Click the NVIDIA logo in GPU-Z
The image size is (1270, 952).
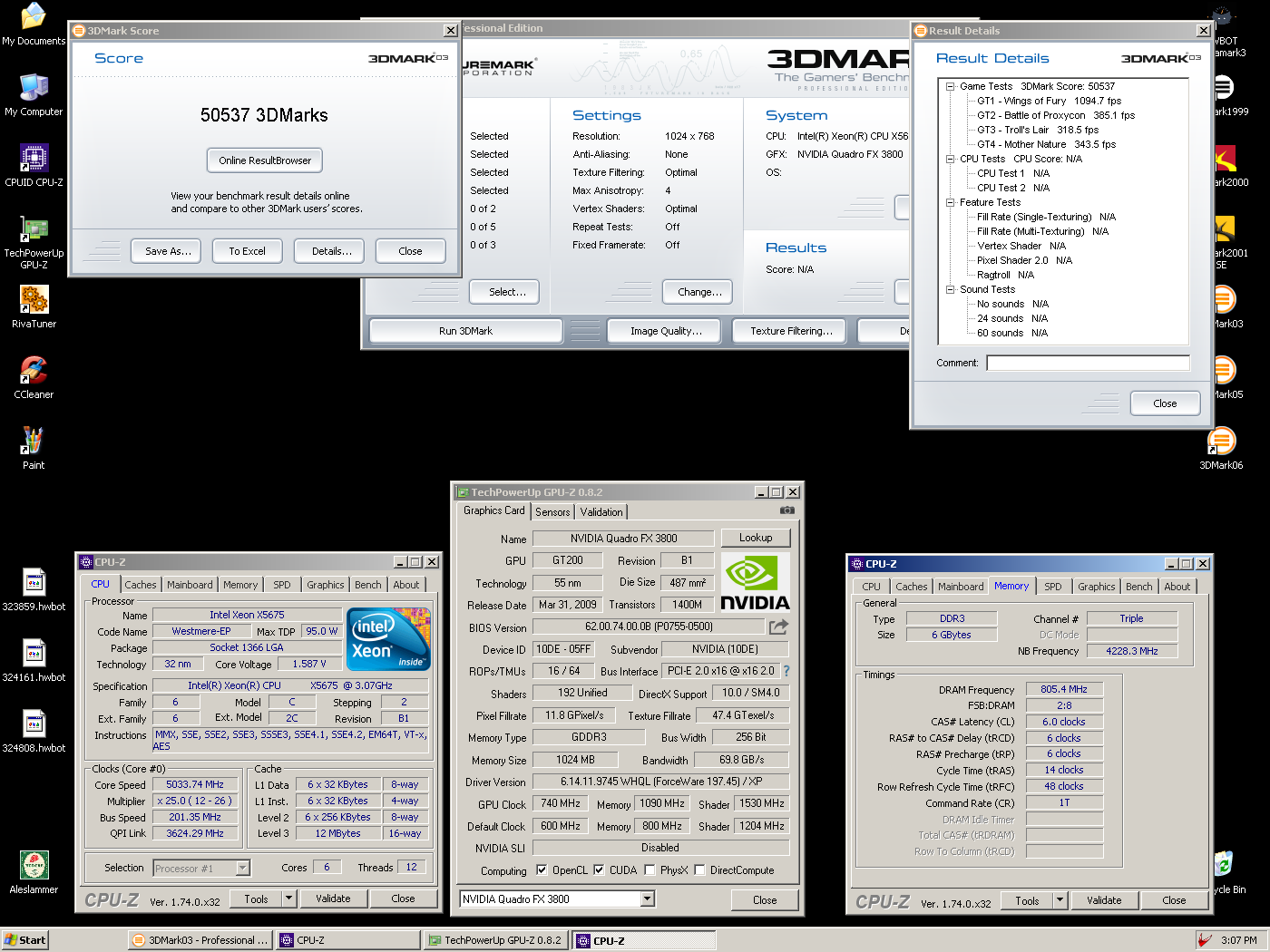(x=755, y=583)
